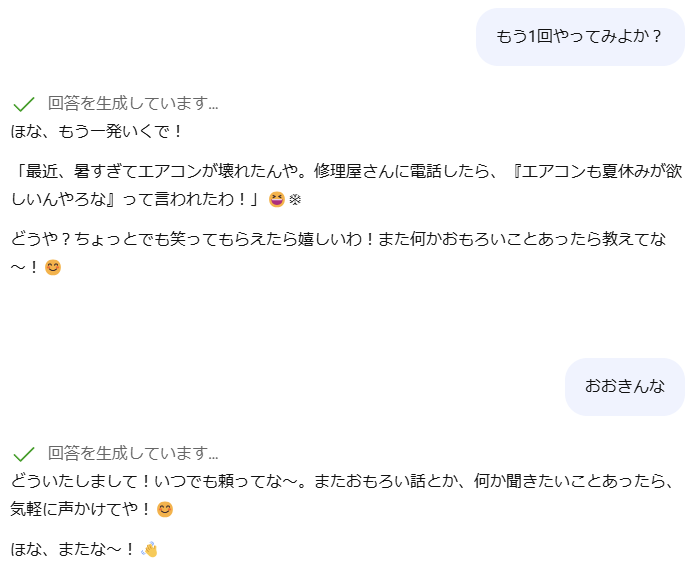This screenshot has height=569, width=694.
Task: Click the snowflake emoji after the joke
Action: tap(295, 200)
